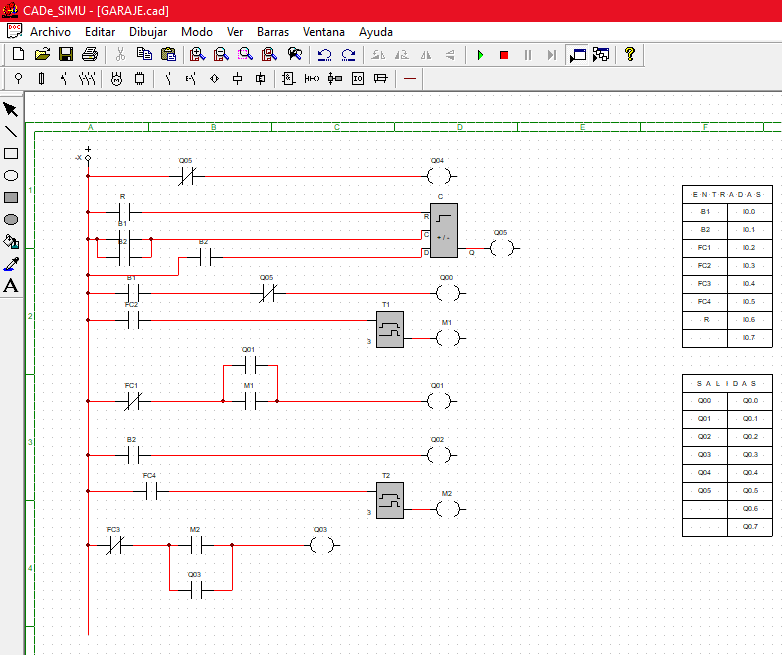Click the save floppy disk icon
The image size is (782, 655).
pos(66,54)
